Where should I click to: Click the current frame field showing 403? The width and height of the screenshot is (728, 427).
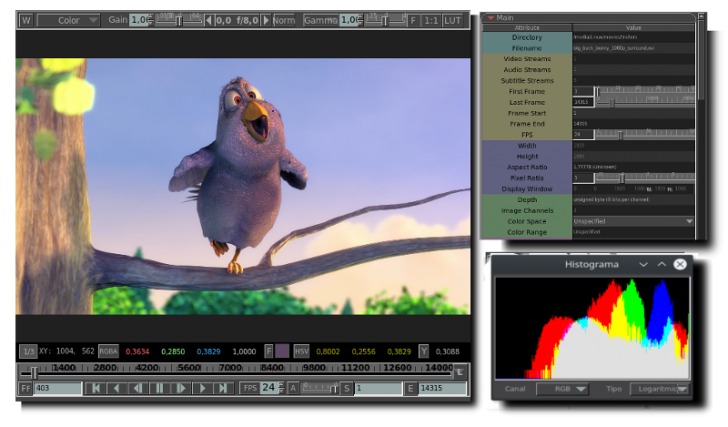click(x=58, y=388)
